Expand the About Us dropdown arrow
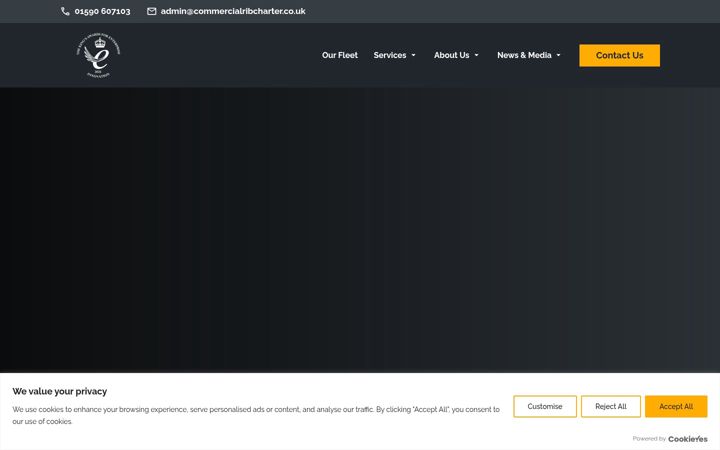The height and width of the screenshot is (450, 720). 476,55
